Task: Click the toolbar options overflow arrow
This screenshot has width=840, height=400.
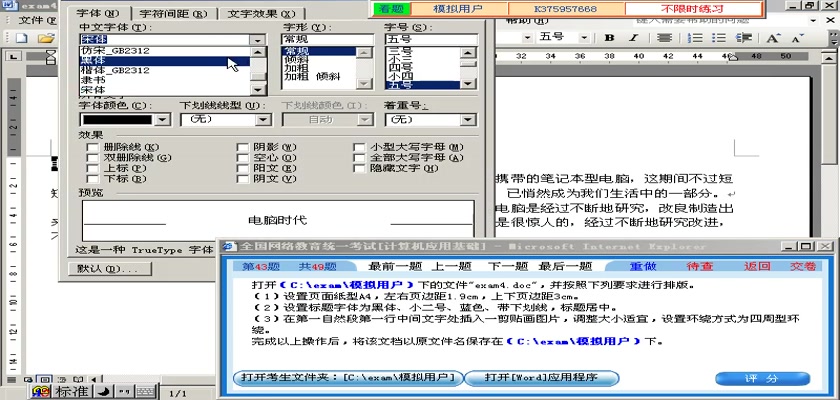Action: (x=834, y=39)
